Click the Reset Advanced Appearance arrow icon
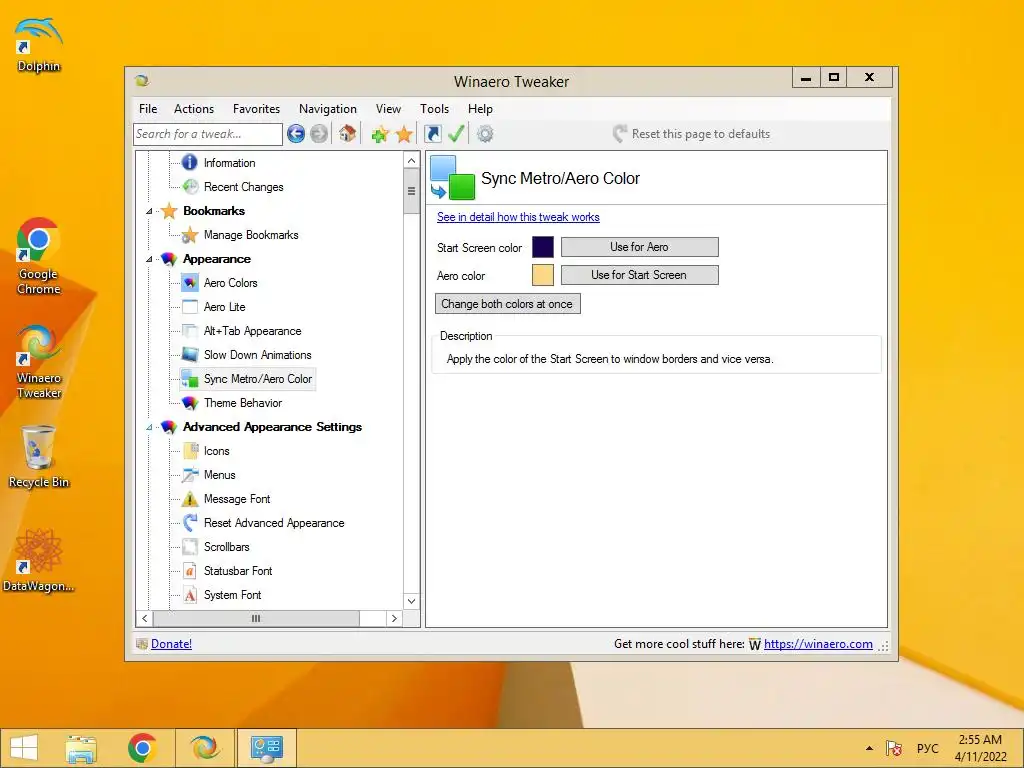This screenshot has width=1024, height=768. (190, 522)
